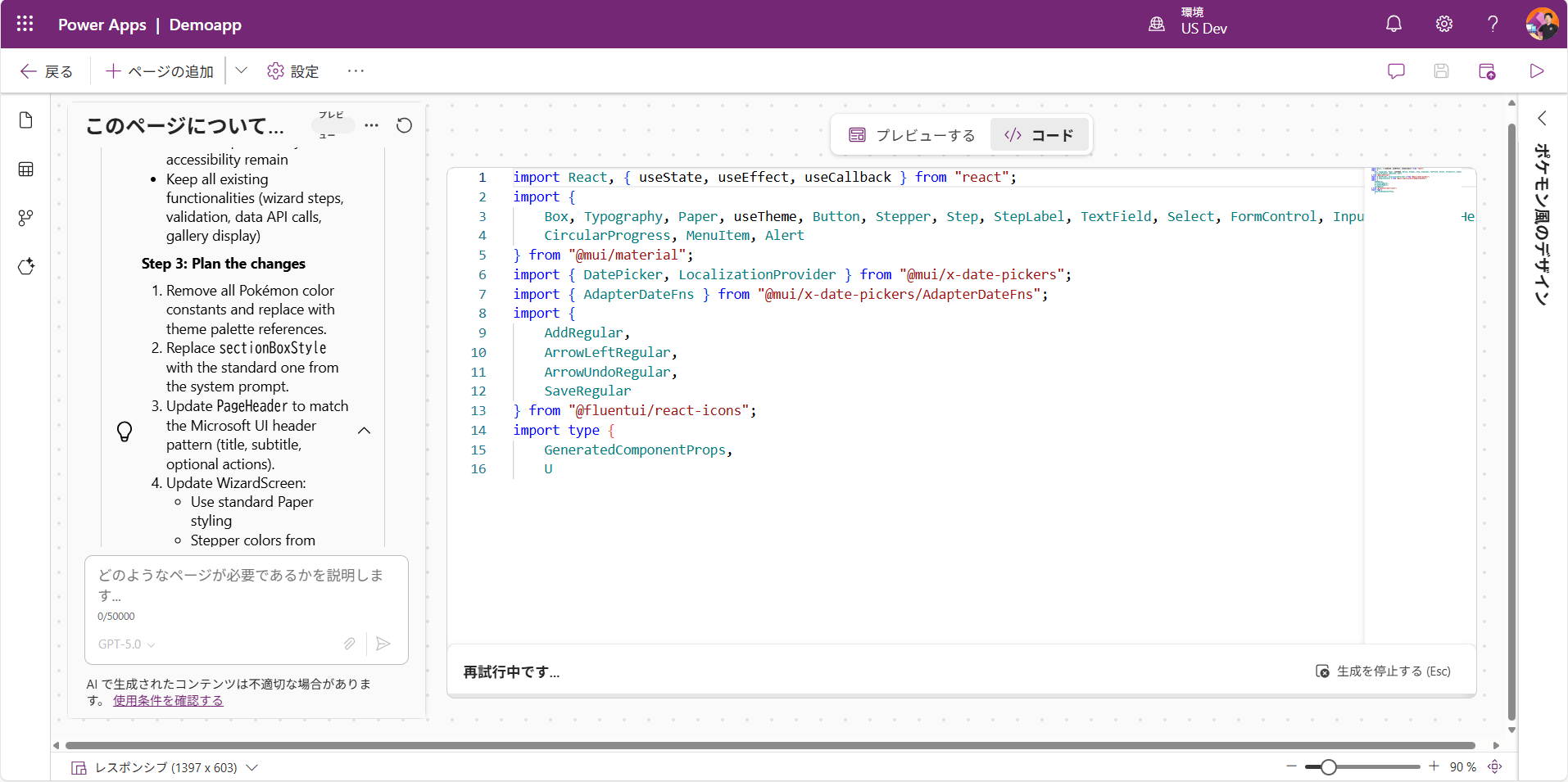Open the comments panel icon
Image resolution: width=1568 pixels, height=782 pixels.
pyautogui.click(x=1396, y=71)
